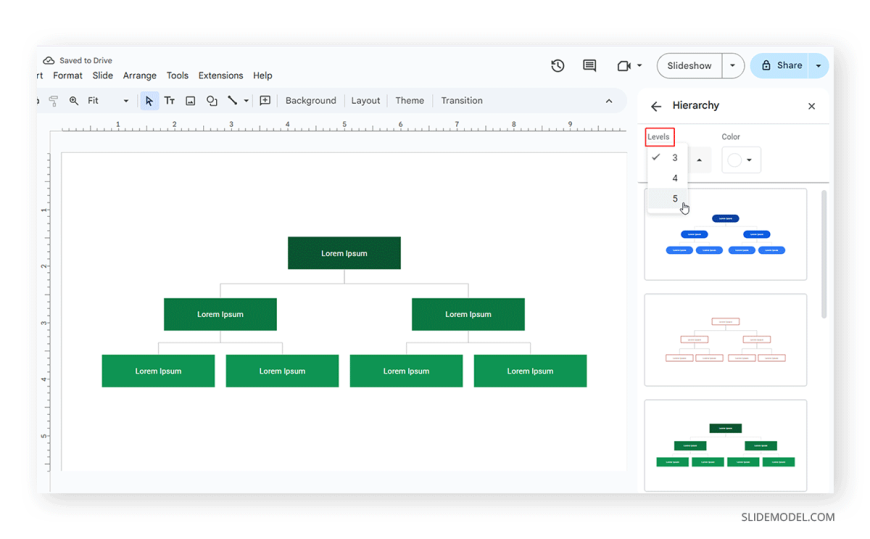Expand the Line tool dropdown arrow

(x=246, y=100)
